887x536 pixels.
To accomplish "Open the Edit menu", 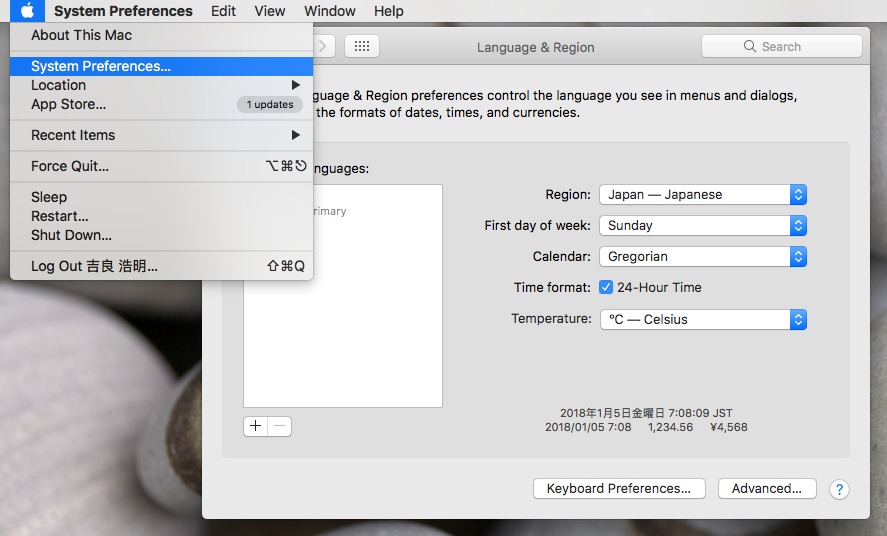I will pos(223,11).
